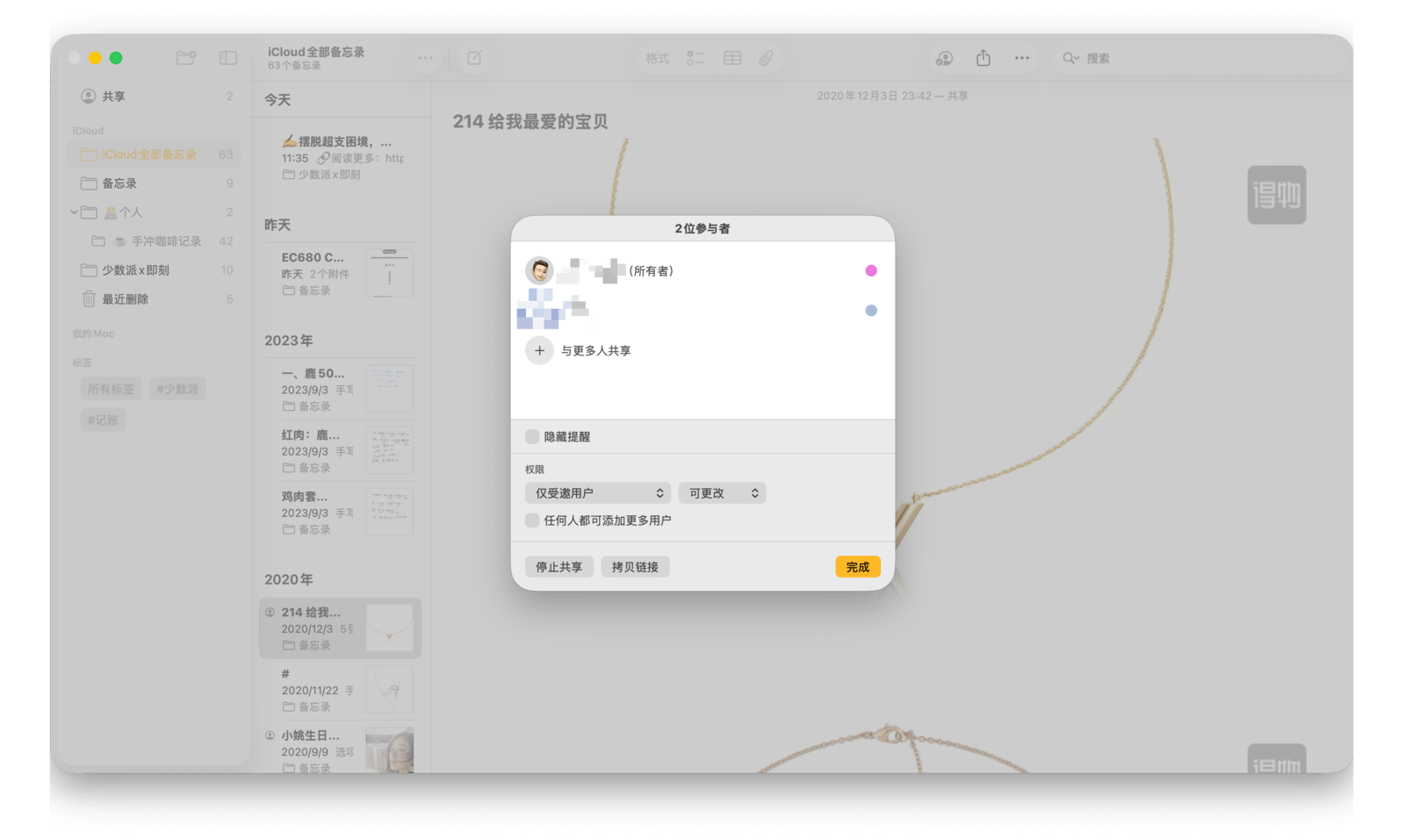Click the new folder icon in toolbar
The width and height of the screenshot is (1405, 840).
coord(186,58)
